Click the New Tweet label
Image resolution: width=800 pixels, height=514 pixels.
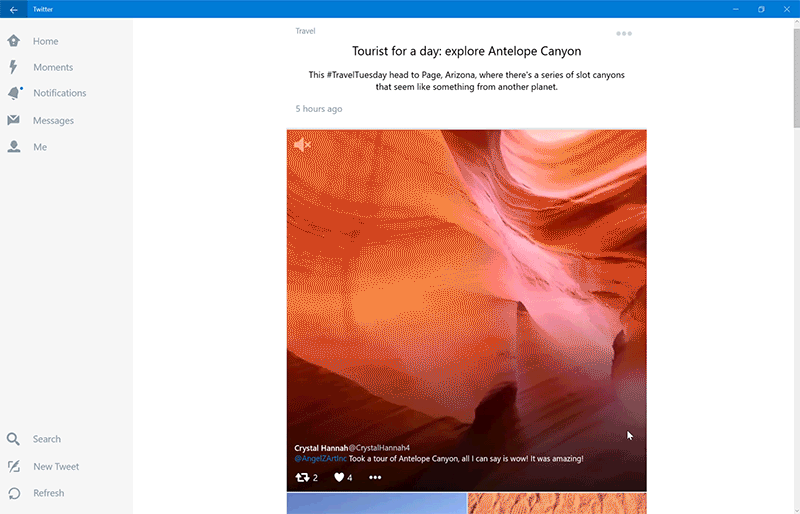[x=56, y=467]
